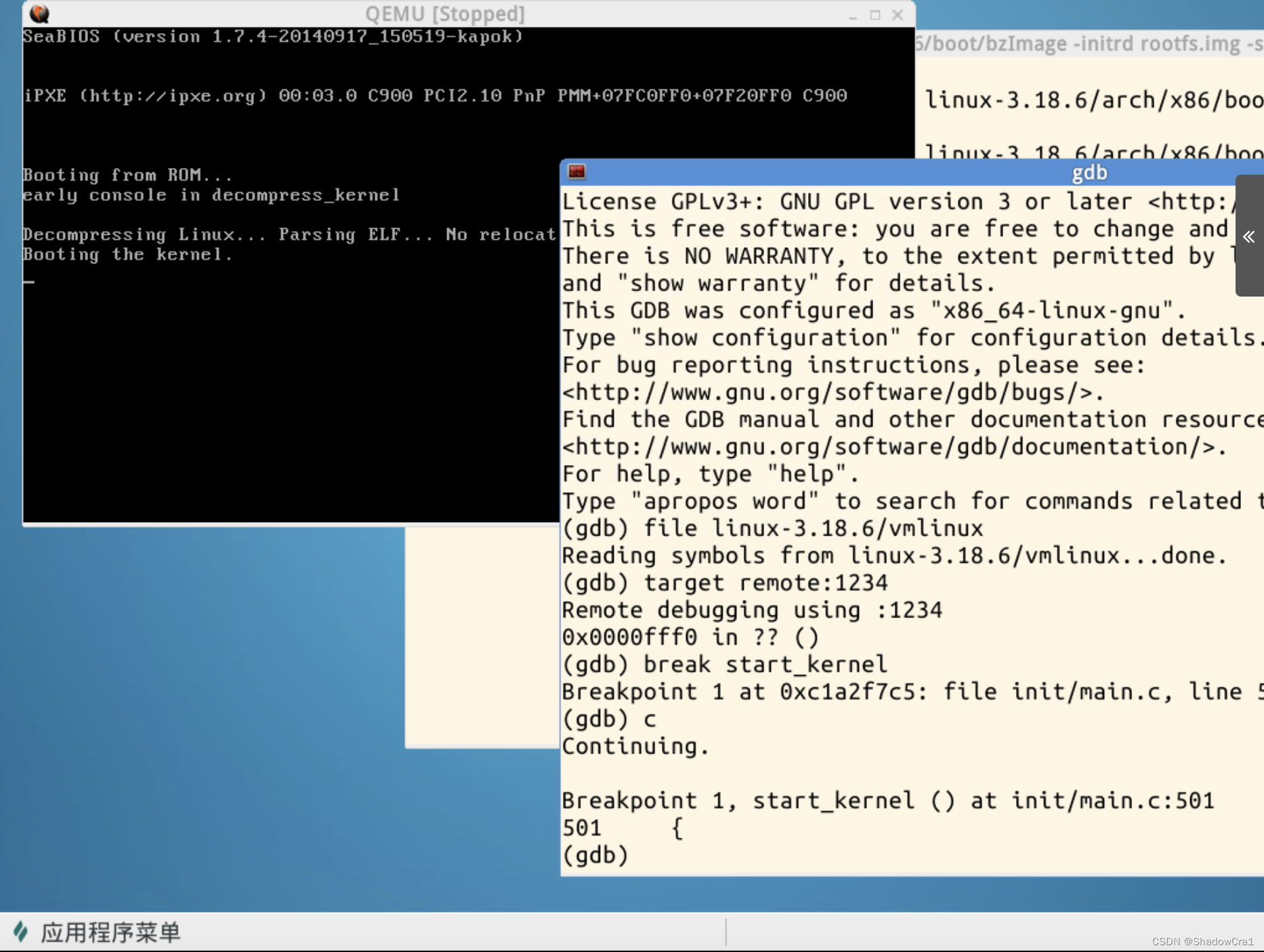Viewport: 1264px width, 952px height.
Task: Click 'There is NO WARRANTY' line in gdb
Action: click(900, 256)
